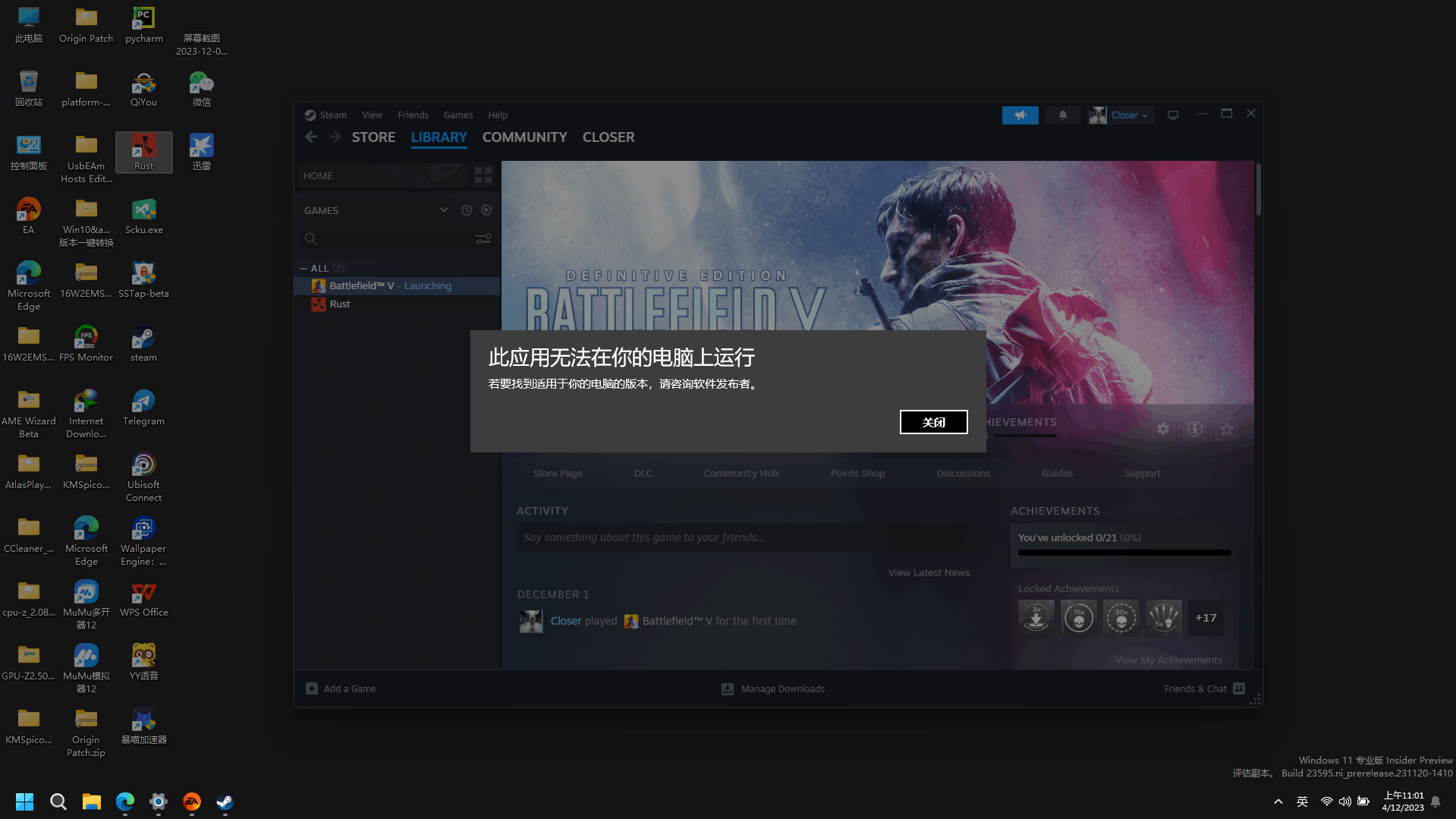This screenshot has height=819, width=1456.
Task: Click View Latest News
Action: 929,573
